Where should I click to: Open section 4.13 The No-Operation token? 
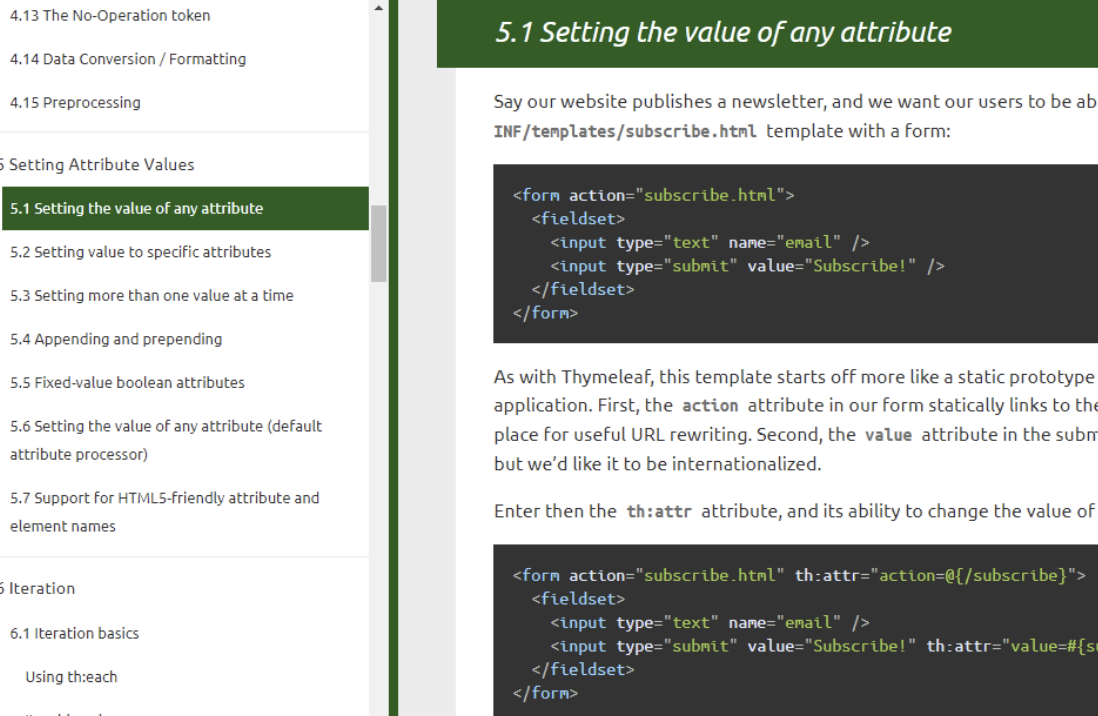(x=110, y=15)
